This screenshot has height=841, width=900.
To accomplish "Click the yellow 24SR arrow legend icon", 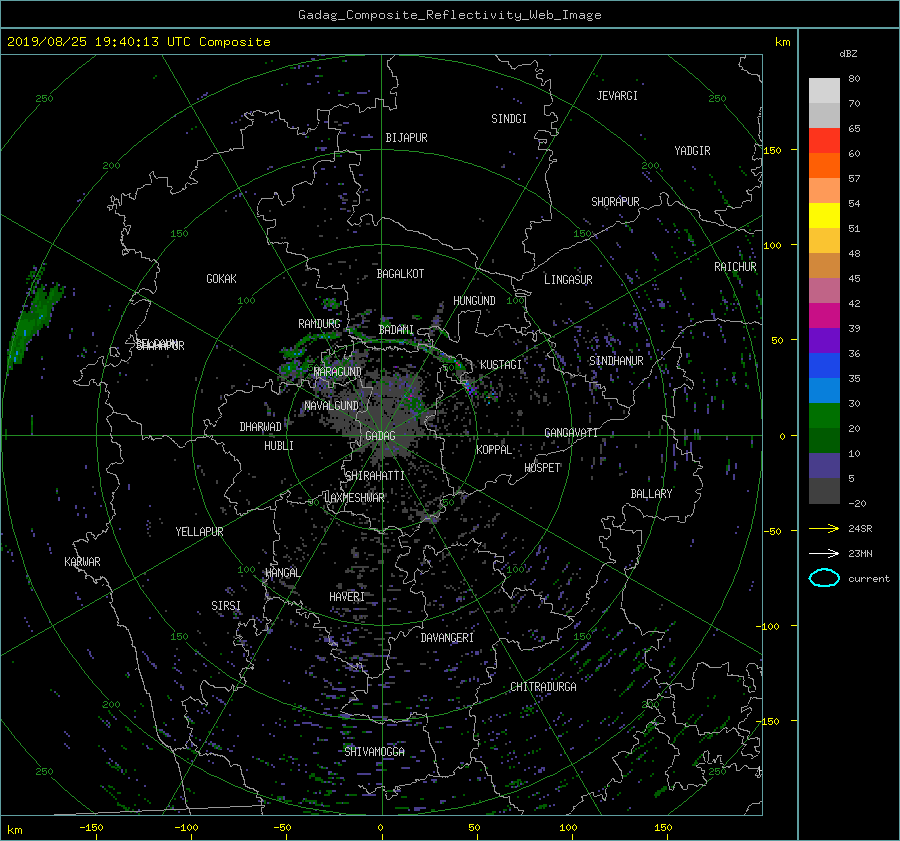I will pos(824,528).
